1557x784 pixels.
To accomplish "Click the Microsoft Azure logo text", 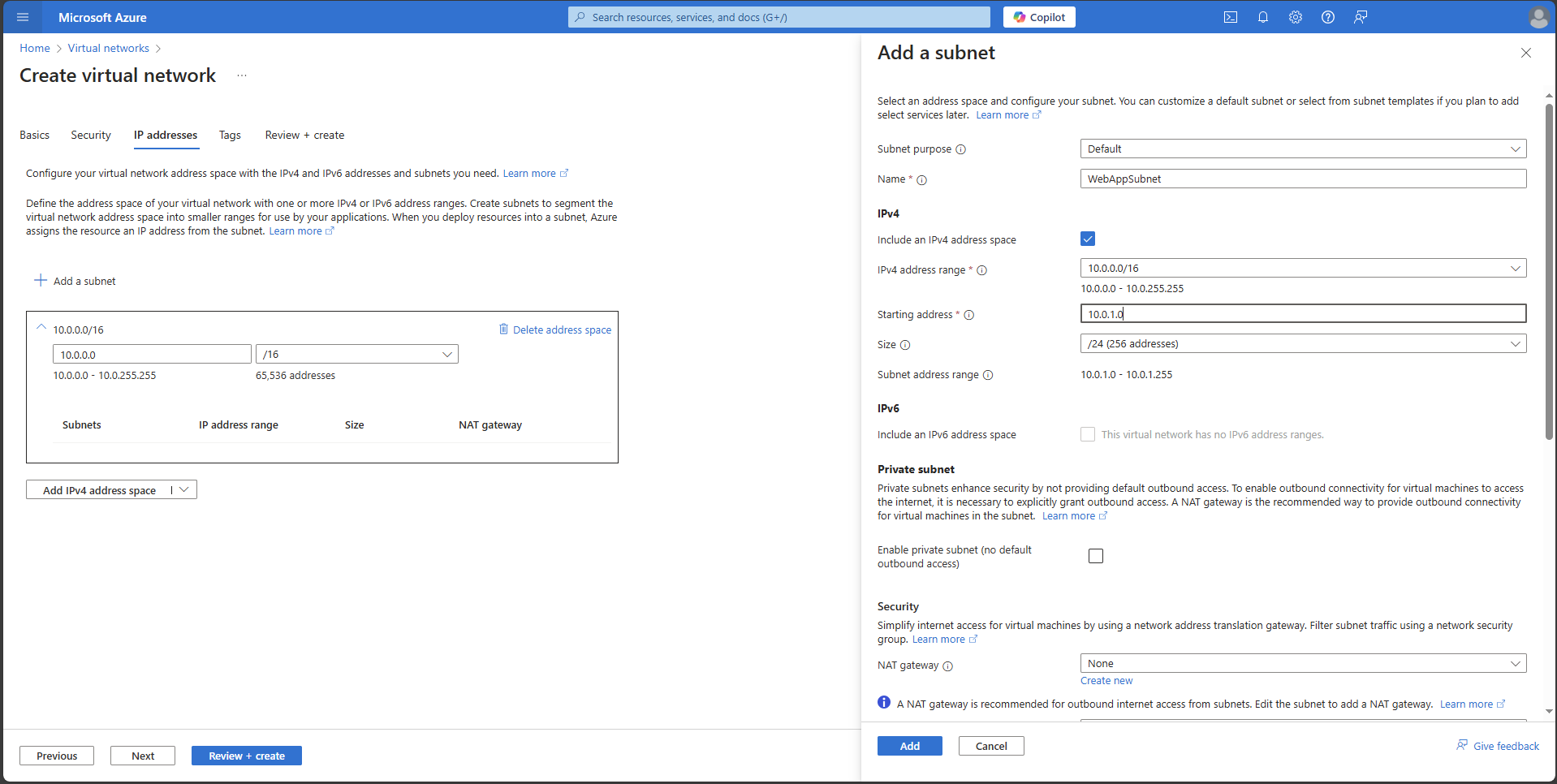I will pos(102,17).
